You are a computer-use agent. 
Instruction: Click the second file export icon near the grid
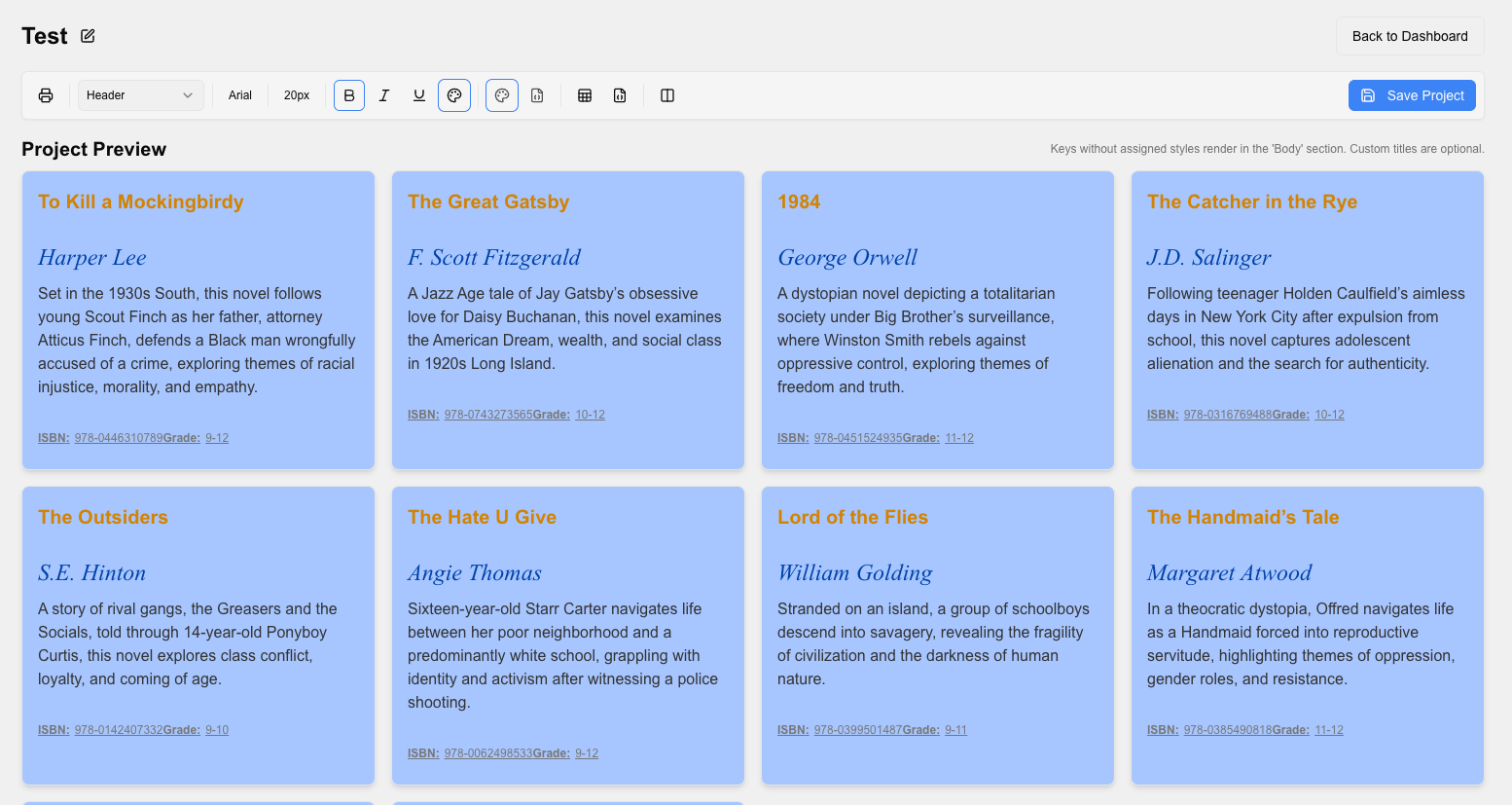(x=620, y=94)
